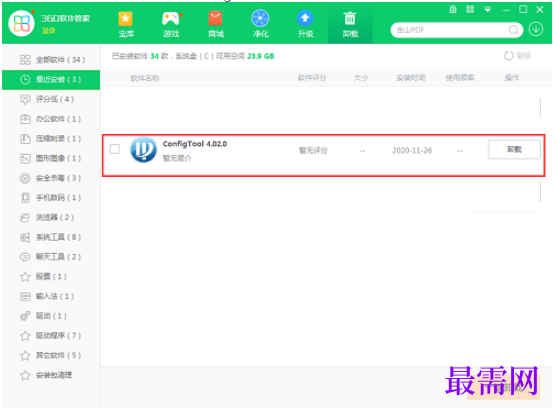Click the 登录 login link
Screen dimensions: 557x412
tap(49, 31)
